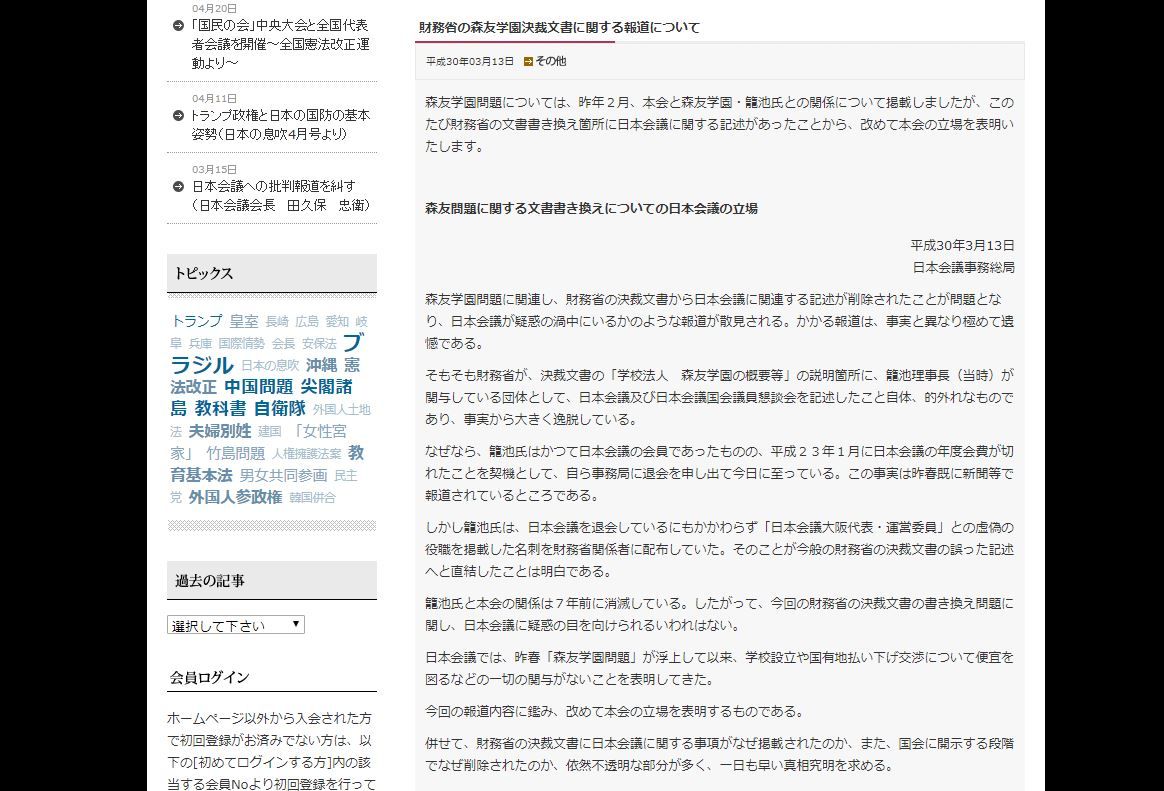1164x791 pixels.
Task: Select the 建国 topic tag
Action: 269,432
